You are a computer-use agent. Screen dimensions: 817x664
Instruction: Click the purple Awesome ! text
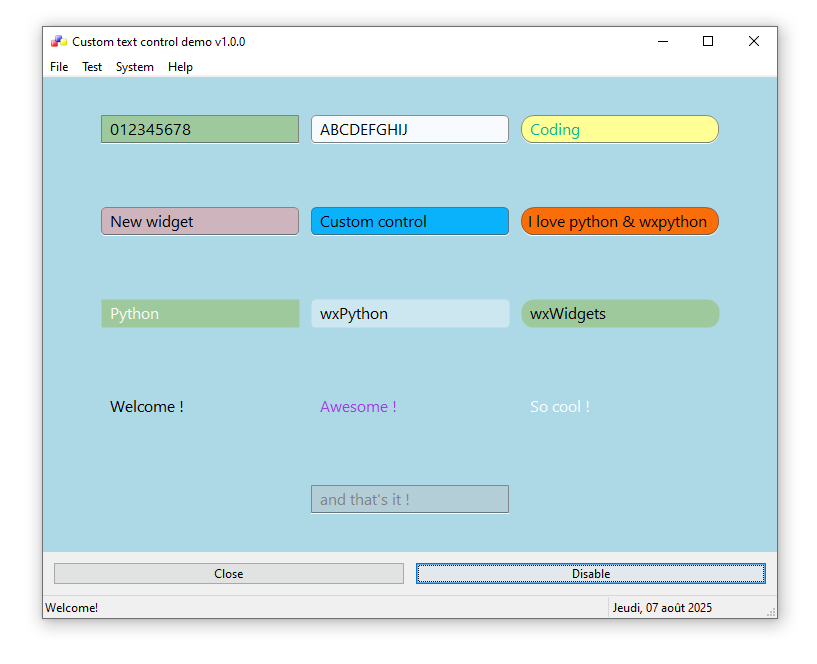point(358,406)
